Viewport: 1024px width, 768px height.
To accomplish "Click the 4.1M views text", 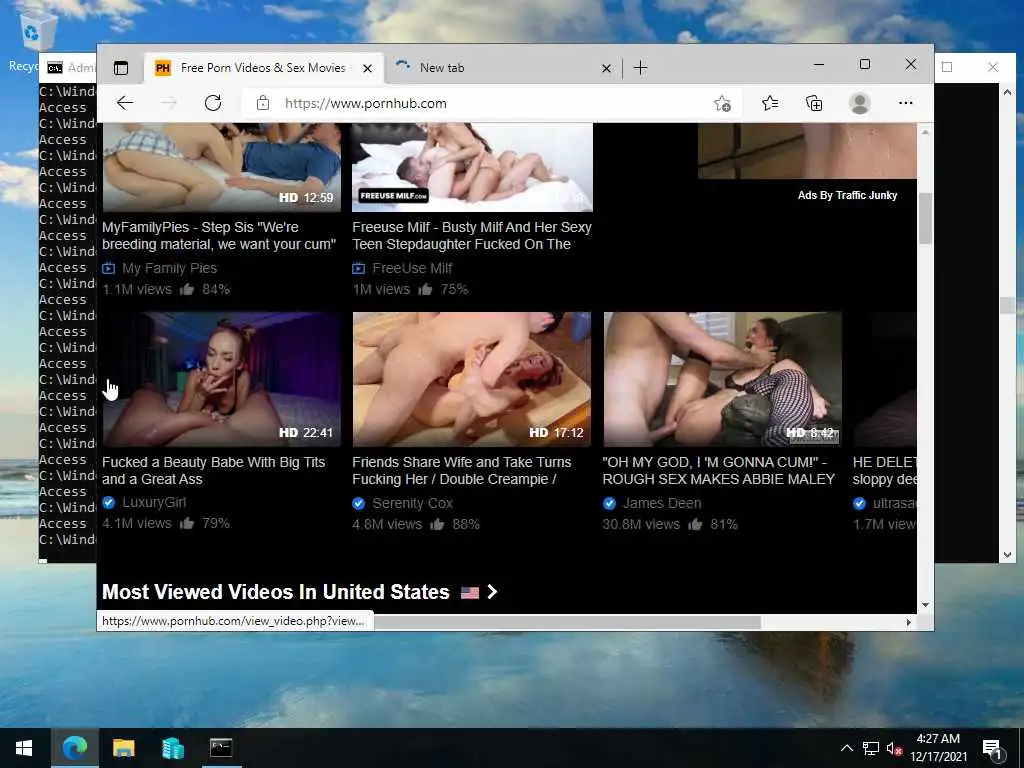I will (136, 523).
